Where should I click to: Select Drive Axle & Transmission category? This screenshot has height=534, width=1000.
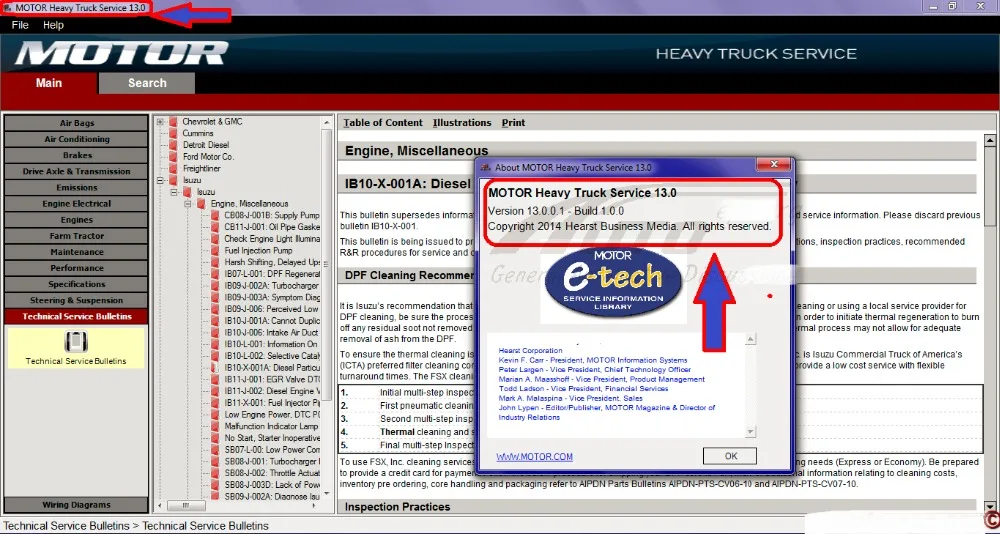click(x=77, y=171)
